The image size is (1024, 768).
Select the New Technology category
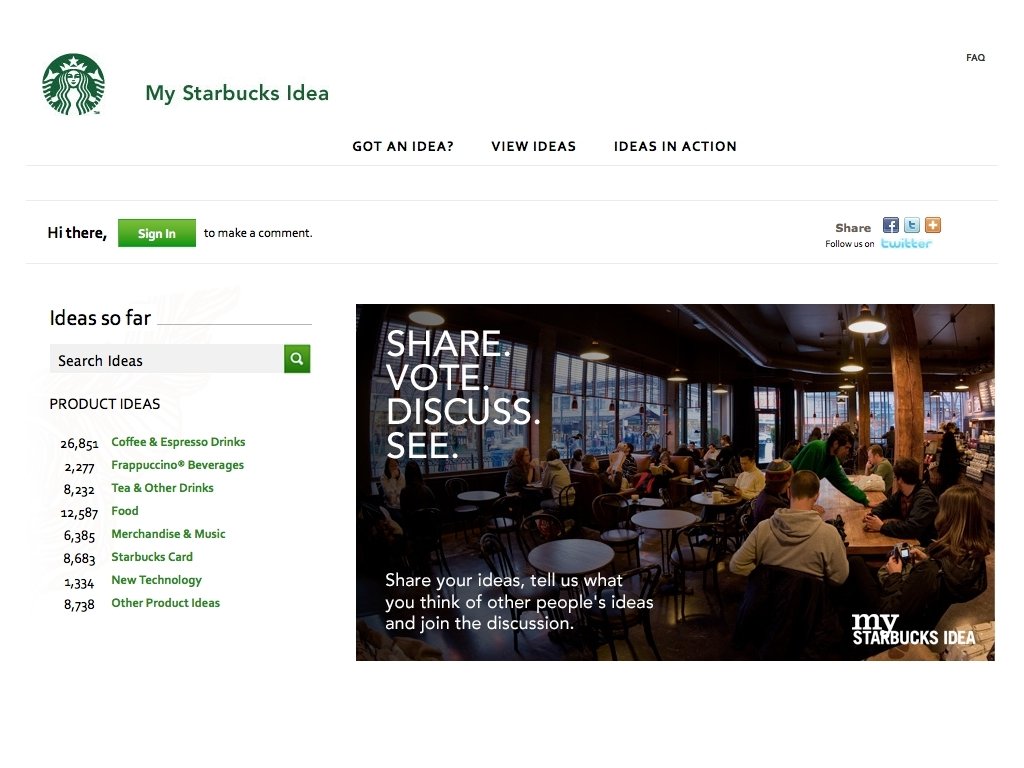(157, 580)
